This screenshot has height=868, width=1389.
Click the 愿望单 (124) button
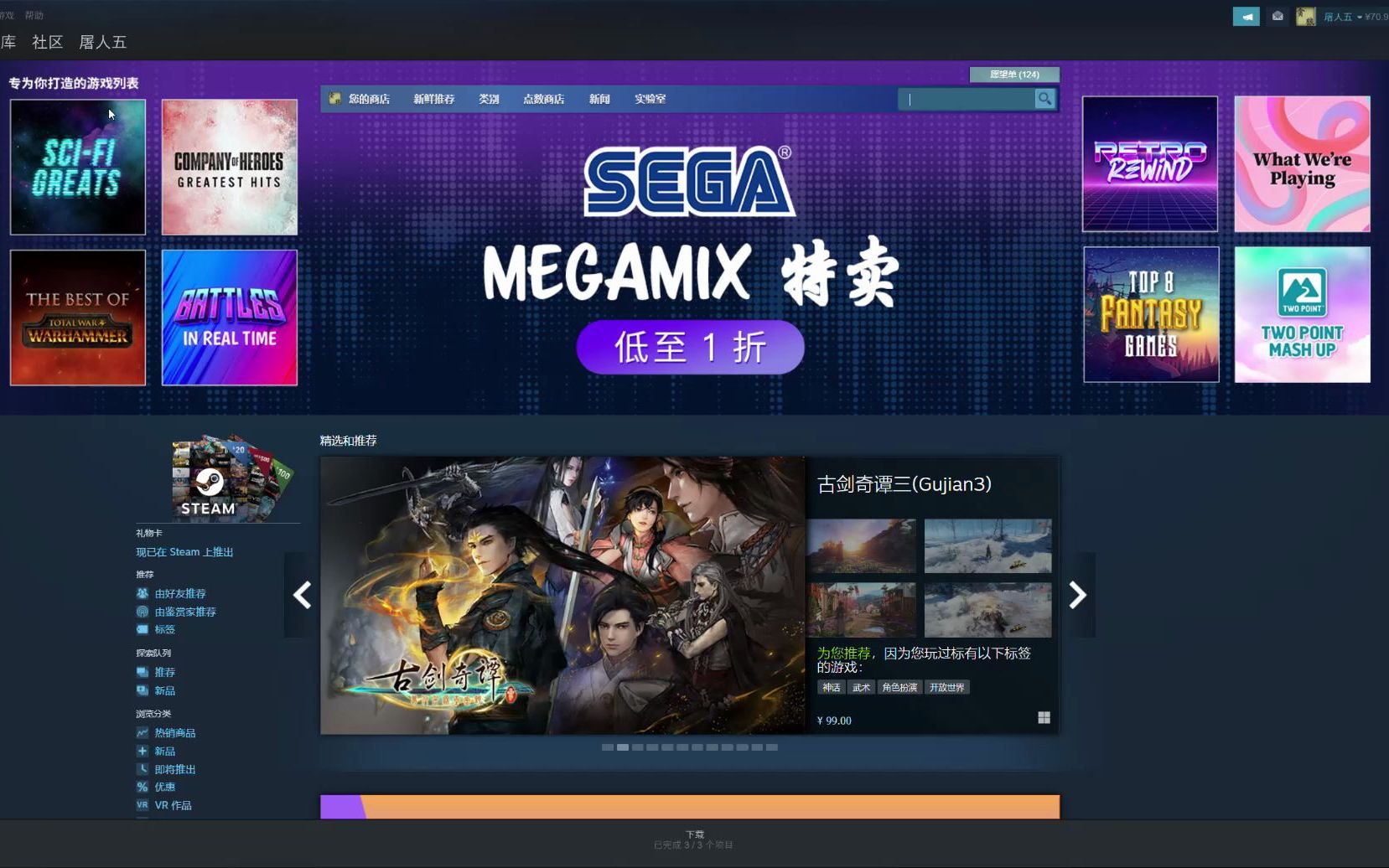pyautogui.click(x=1014, y=75)
